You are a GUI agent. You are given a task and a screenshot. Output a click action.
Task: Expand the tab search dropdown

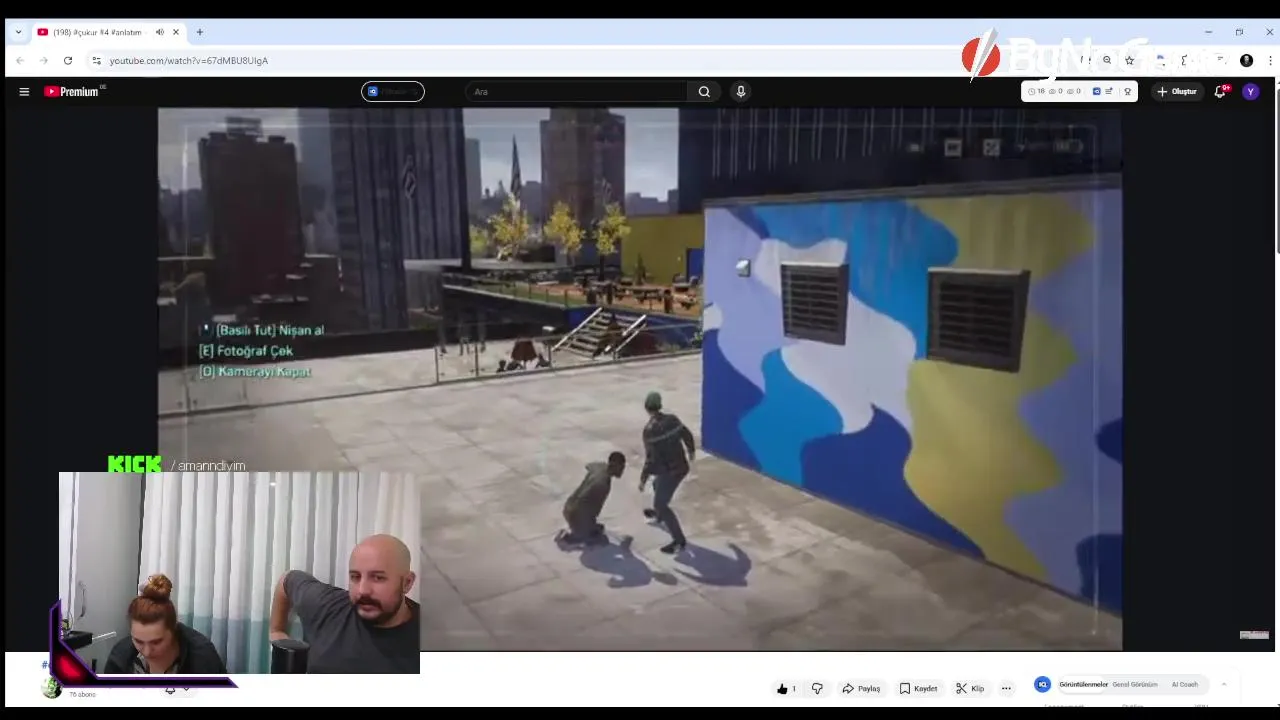pyautogui.click(x=18, y=32)
